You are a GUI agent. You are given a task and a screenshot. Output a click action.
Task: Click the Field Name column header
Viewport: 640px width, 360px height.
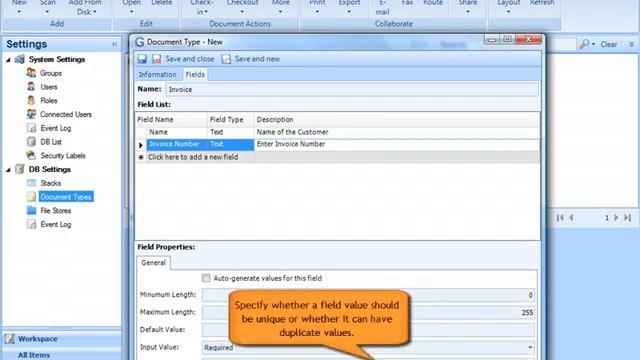[171, 119]
